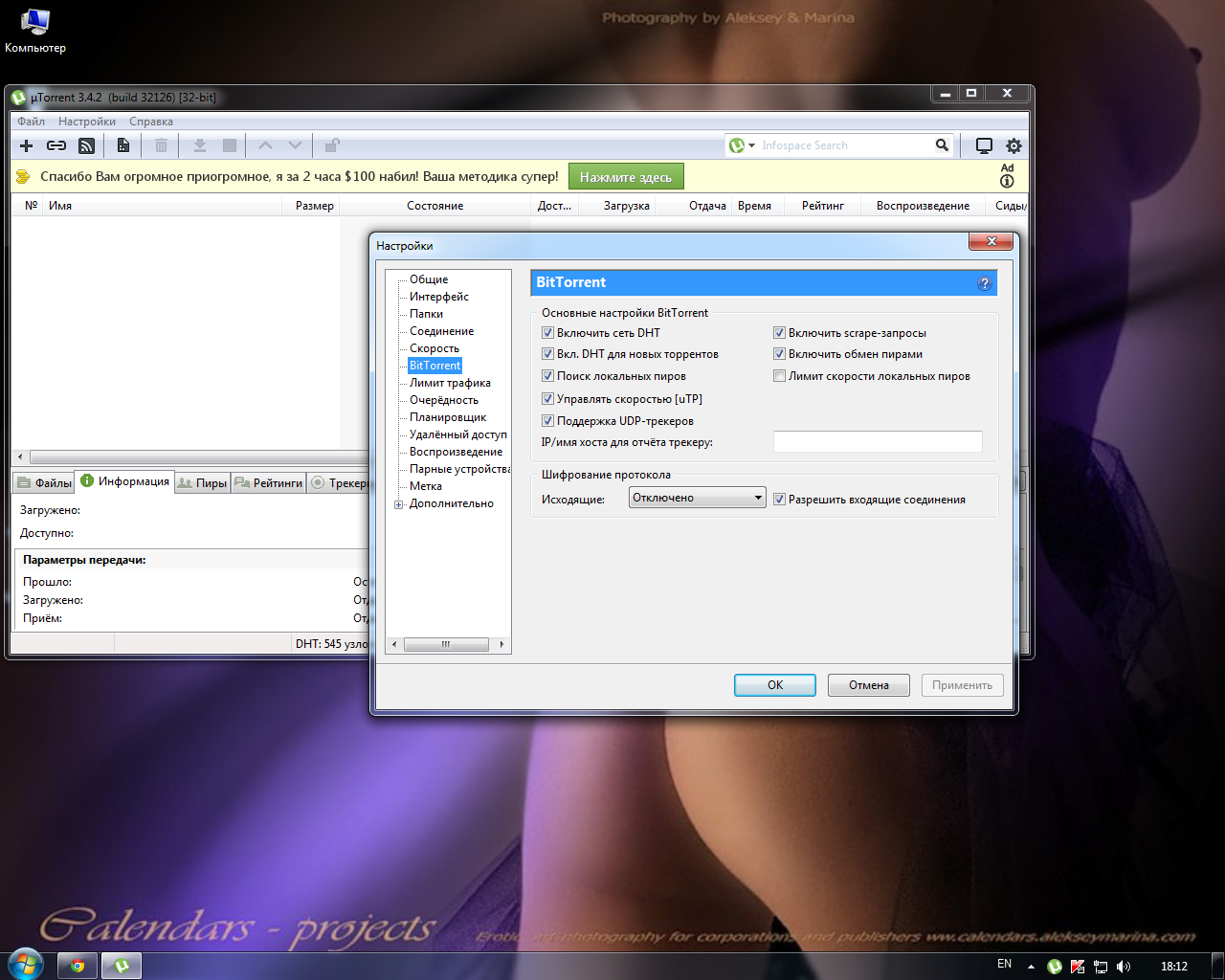Click the Отмена button
1225x980 pixels.
(869, 685)
